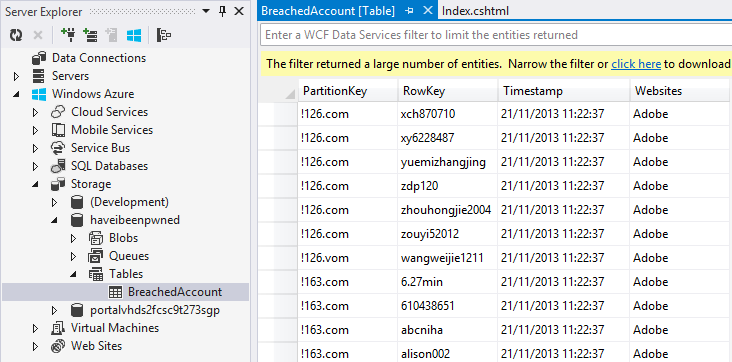This screenshot has width=732, height=362.
Task: Expand the portalvhds2fcsc9t273sgp storage account
Action: pyautogui.click(x=55, y=311)
